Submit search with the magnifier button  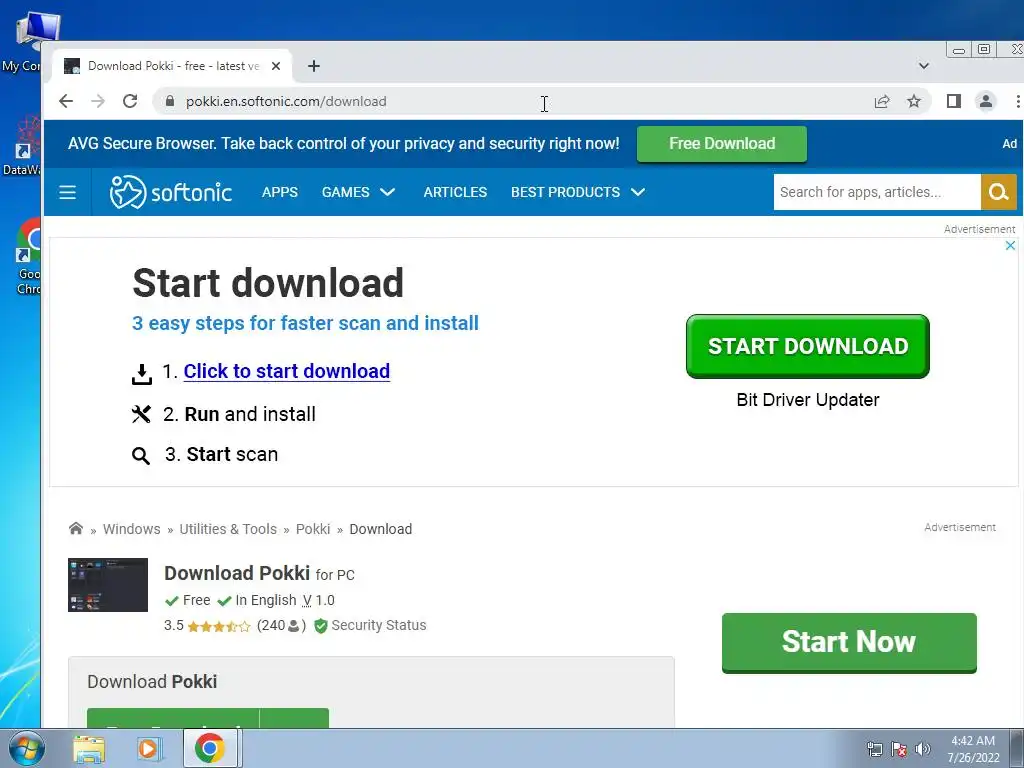[x=999, y=192]
